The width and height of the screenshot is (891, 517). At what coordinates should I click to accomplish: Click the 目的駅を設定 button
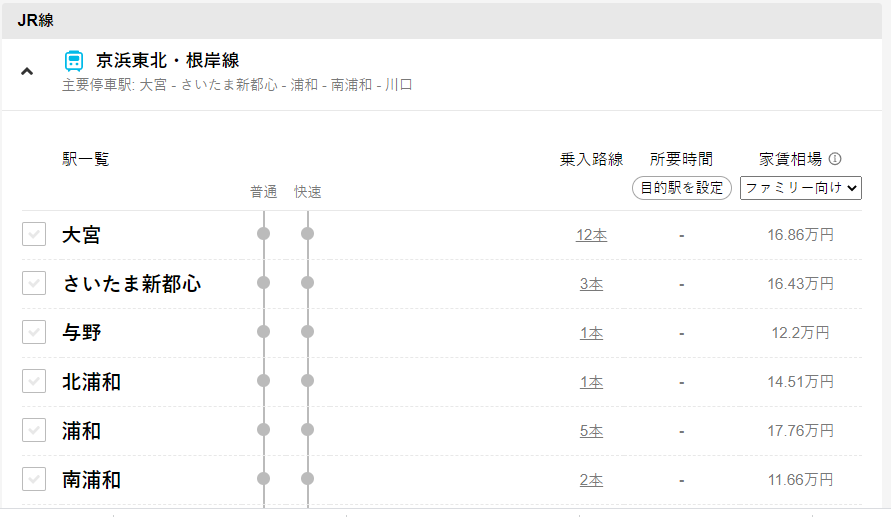coord(681,188)
